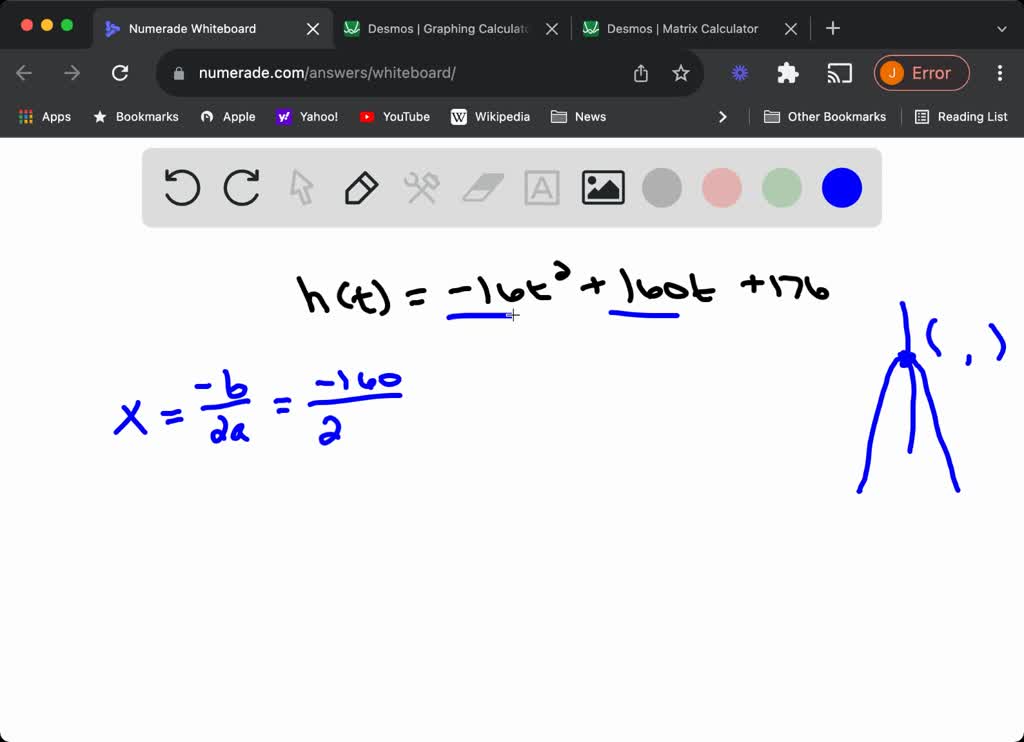Viewport: 1024px width, 742px height.
Task: Choose the blue pen color
Action: tap(842, 188)
